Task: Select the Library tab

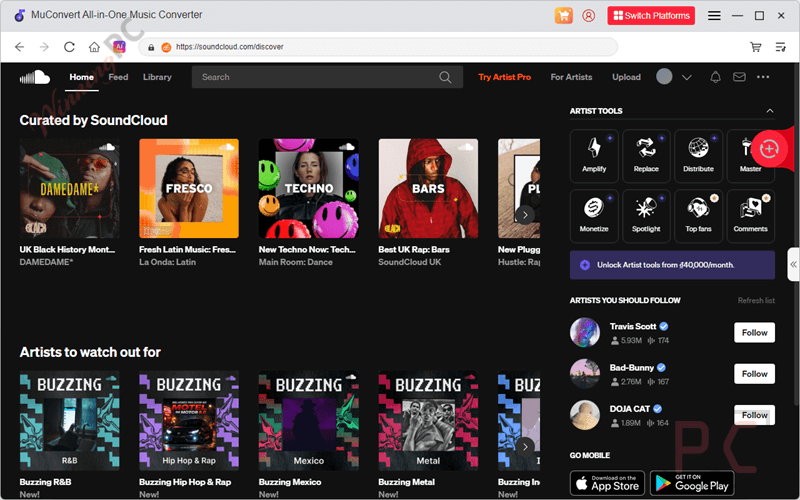Action: (x=157, y=77)
